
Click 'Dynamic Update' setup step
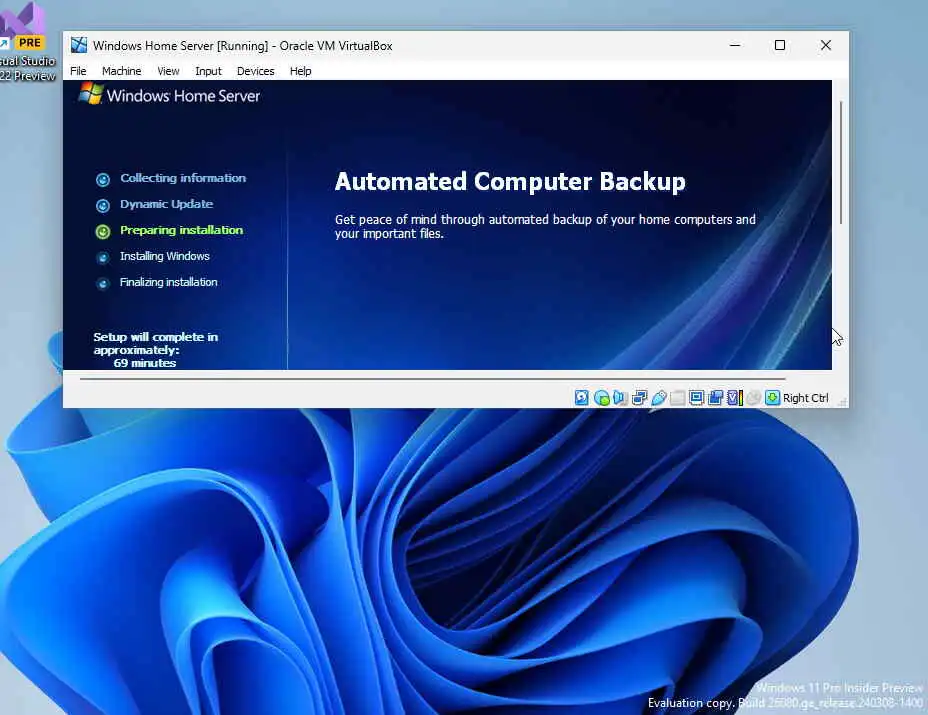166,204
